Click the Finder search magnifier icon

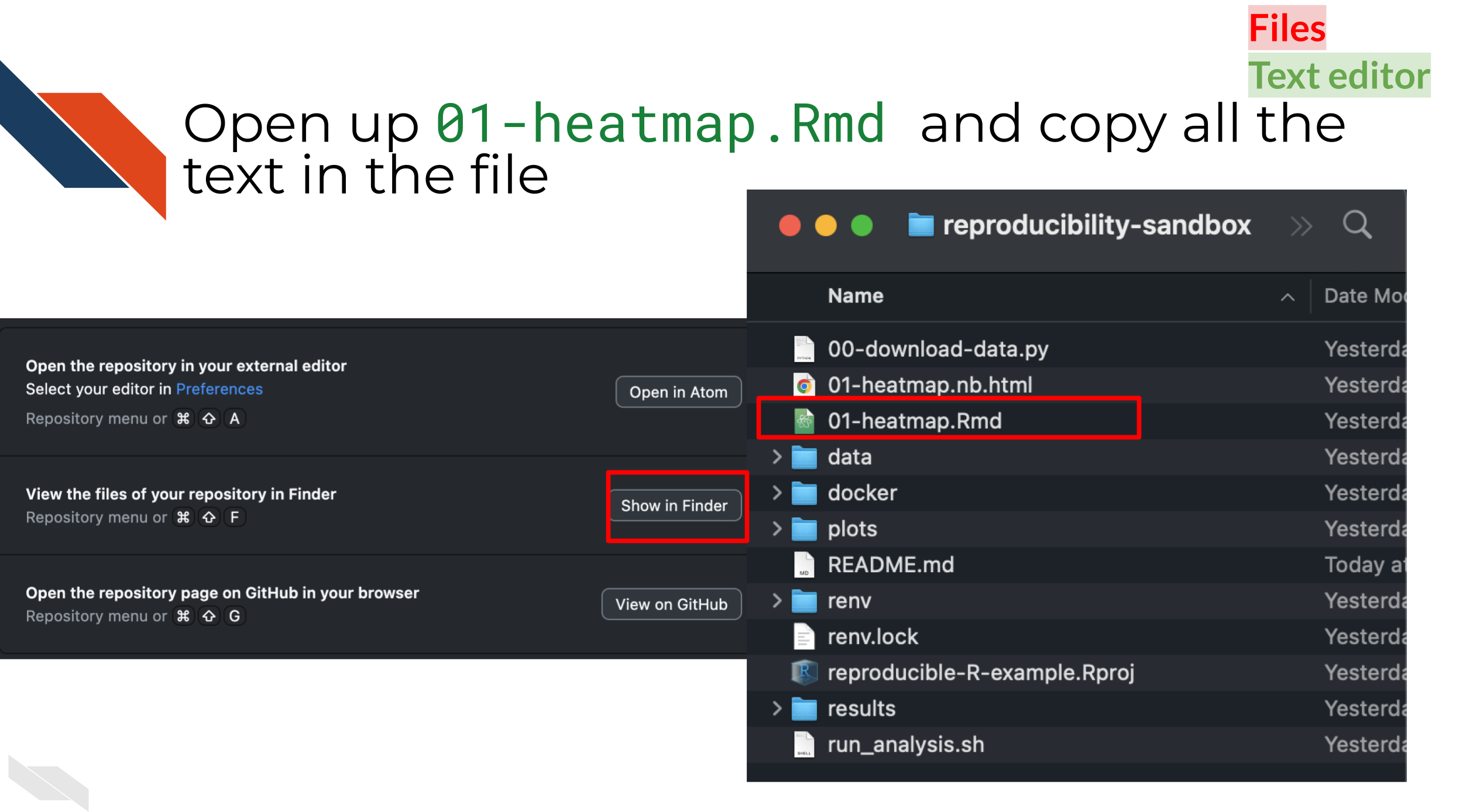[x=1357, y=225]
